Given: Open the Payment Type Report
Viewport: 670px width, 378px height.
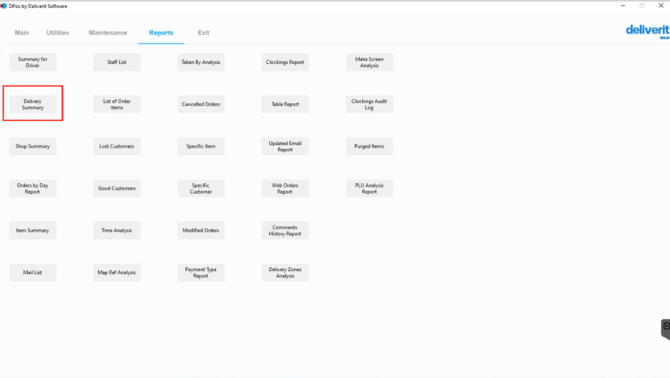Looking at the screenshot, I should (x=201, y=273).
